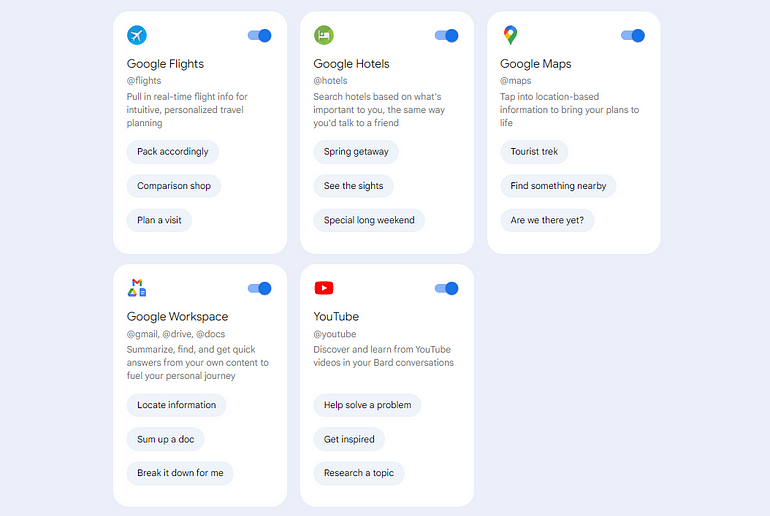Viewport: 770px width, 516px height.
Task: Click the Google Maps pin icon
Action: click(510, 35)
